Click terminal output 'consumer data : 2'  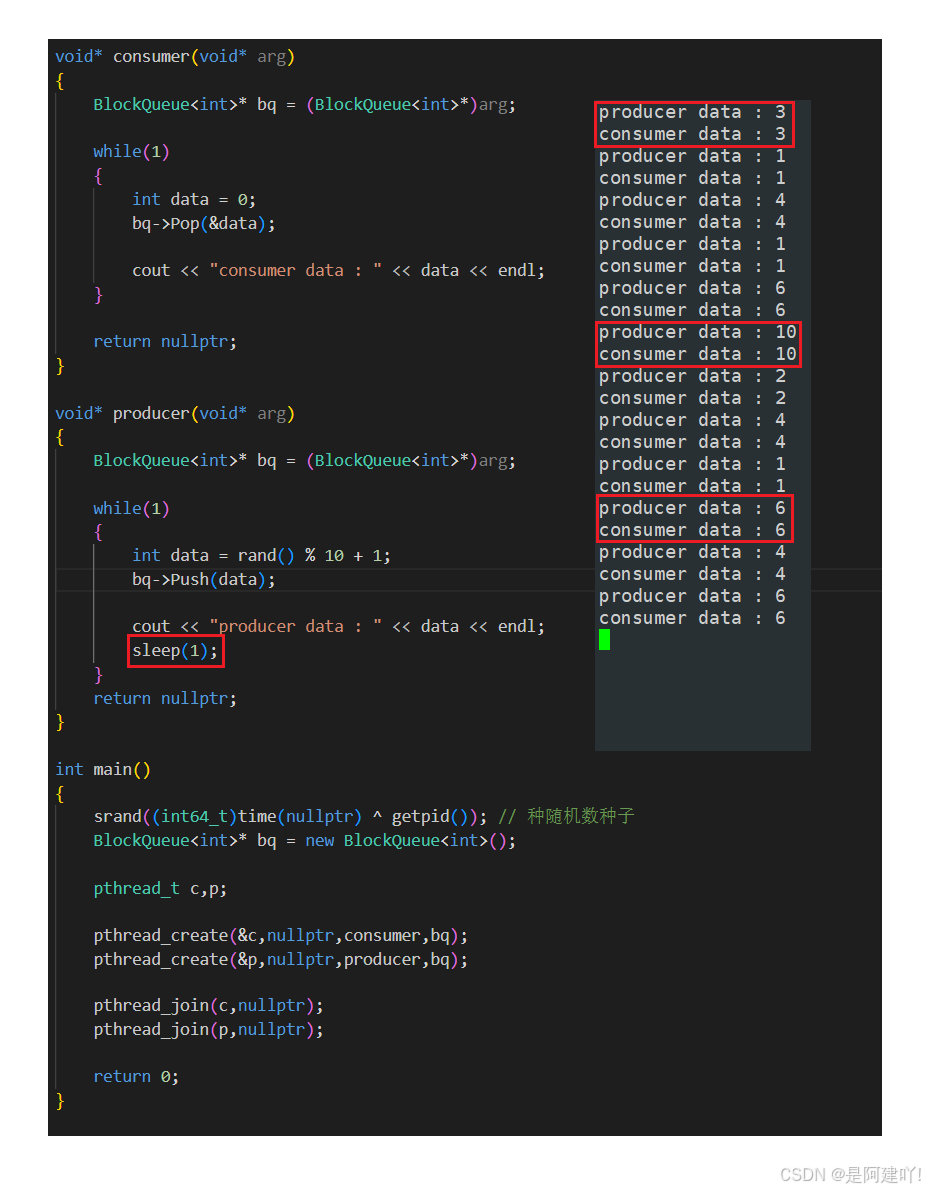click(692, 398)
